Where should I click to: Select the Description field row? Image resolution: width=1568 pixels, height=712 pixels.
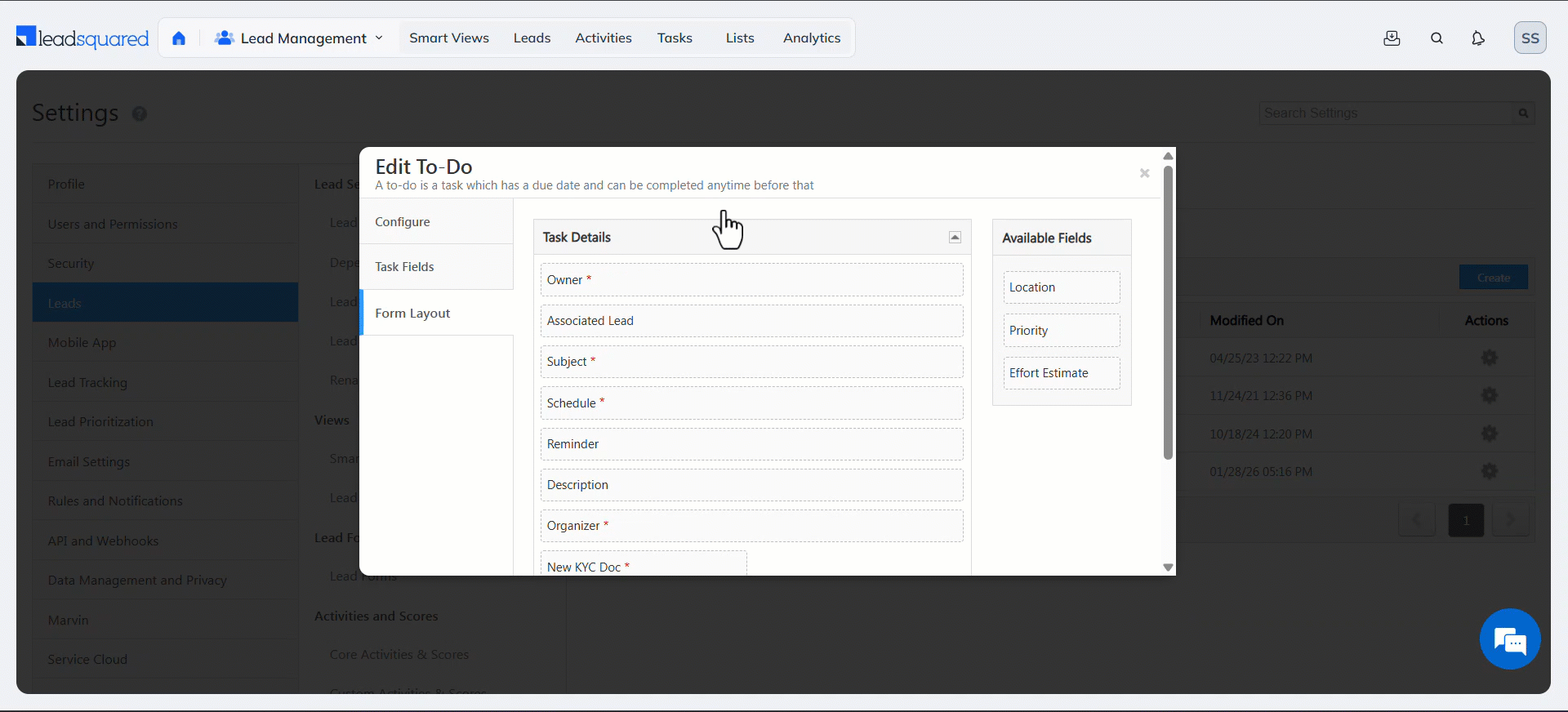pyautogui.click(x=751, y=485)
